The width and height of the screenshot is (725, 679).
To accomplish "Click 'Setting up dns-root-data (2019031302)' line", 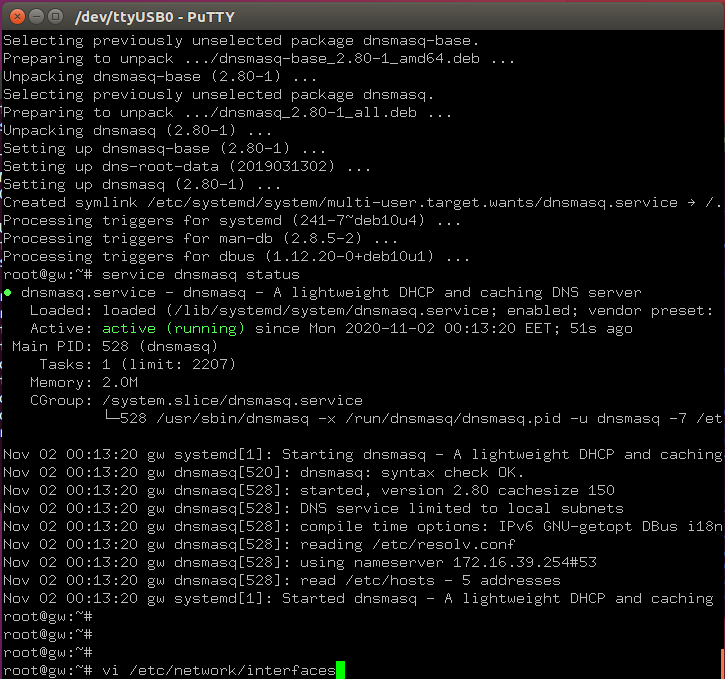I will (x=187, y=166).
